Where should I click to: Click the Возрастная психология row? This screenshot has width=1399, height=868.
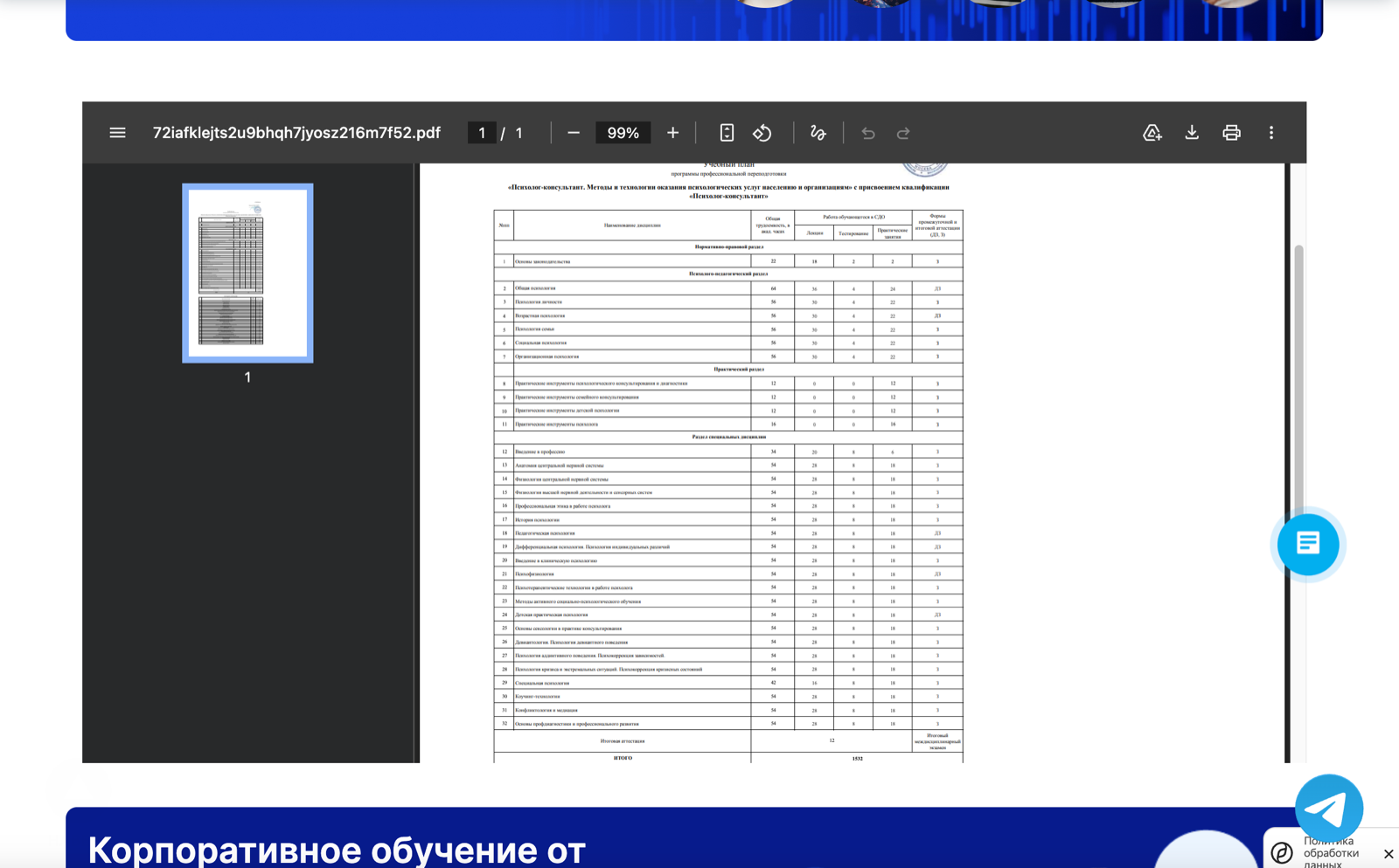728,316
